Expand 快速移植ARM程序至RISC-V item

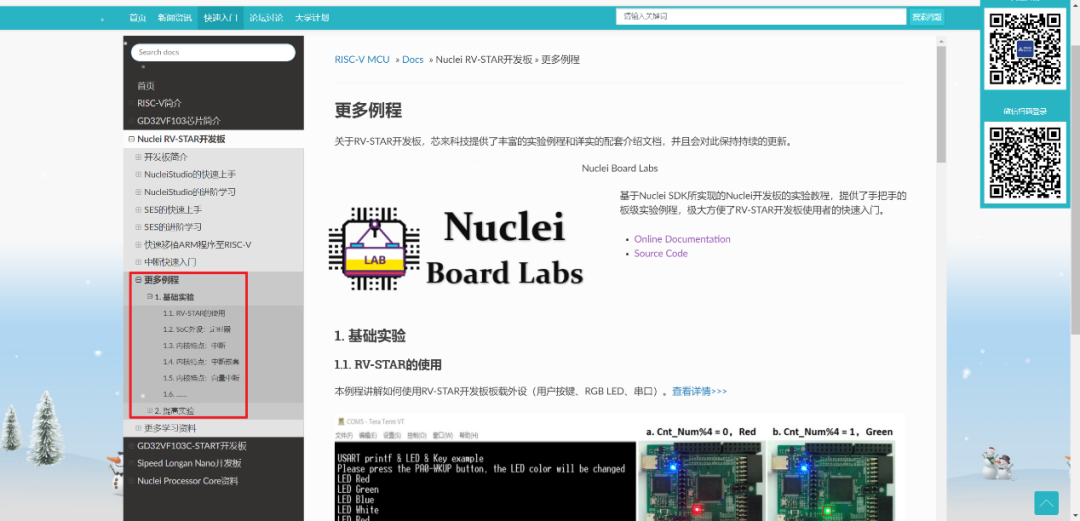[138, 245]
